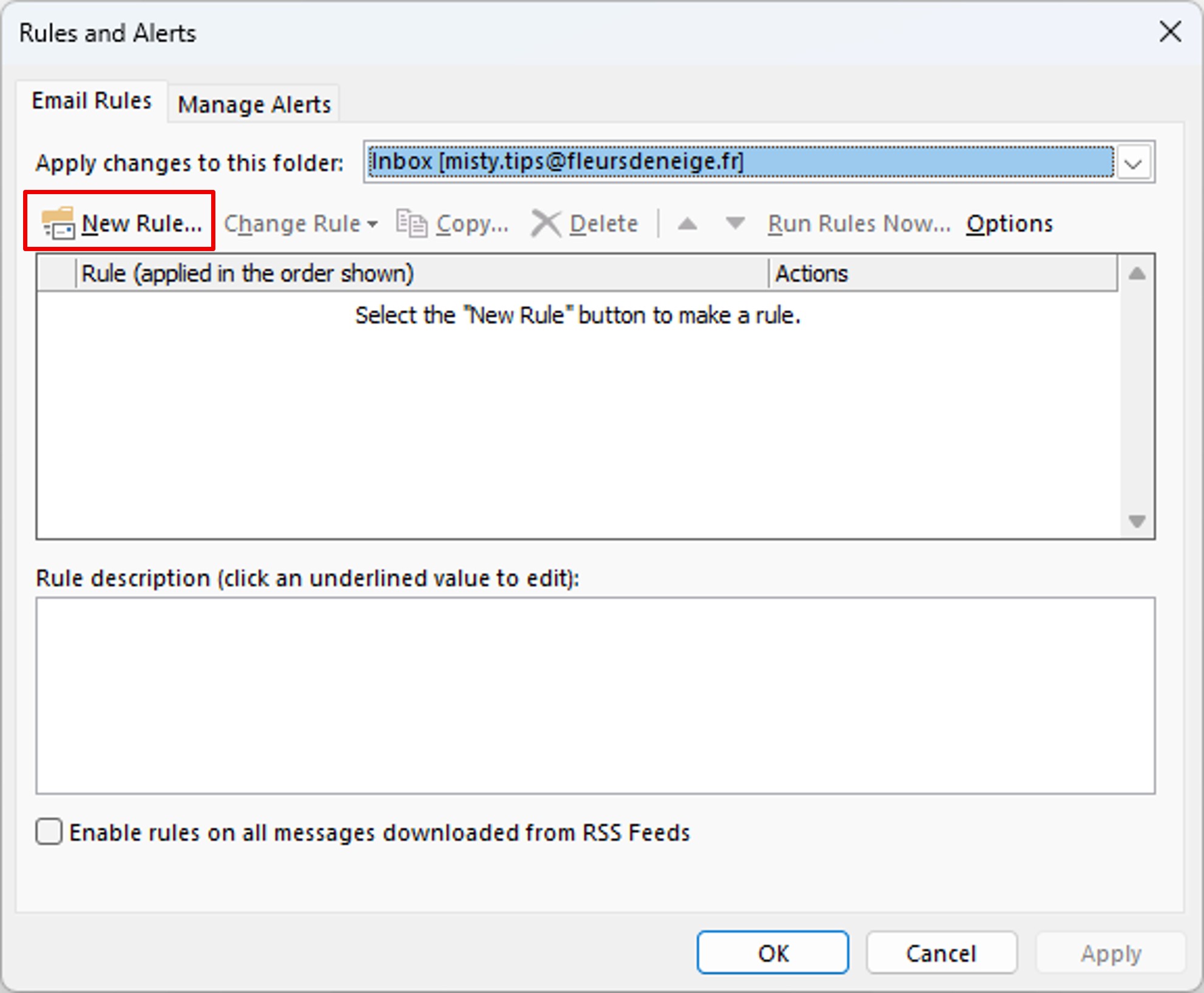Open the Change Rule dropdown

pos(300,224)
